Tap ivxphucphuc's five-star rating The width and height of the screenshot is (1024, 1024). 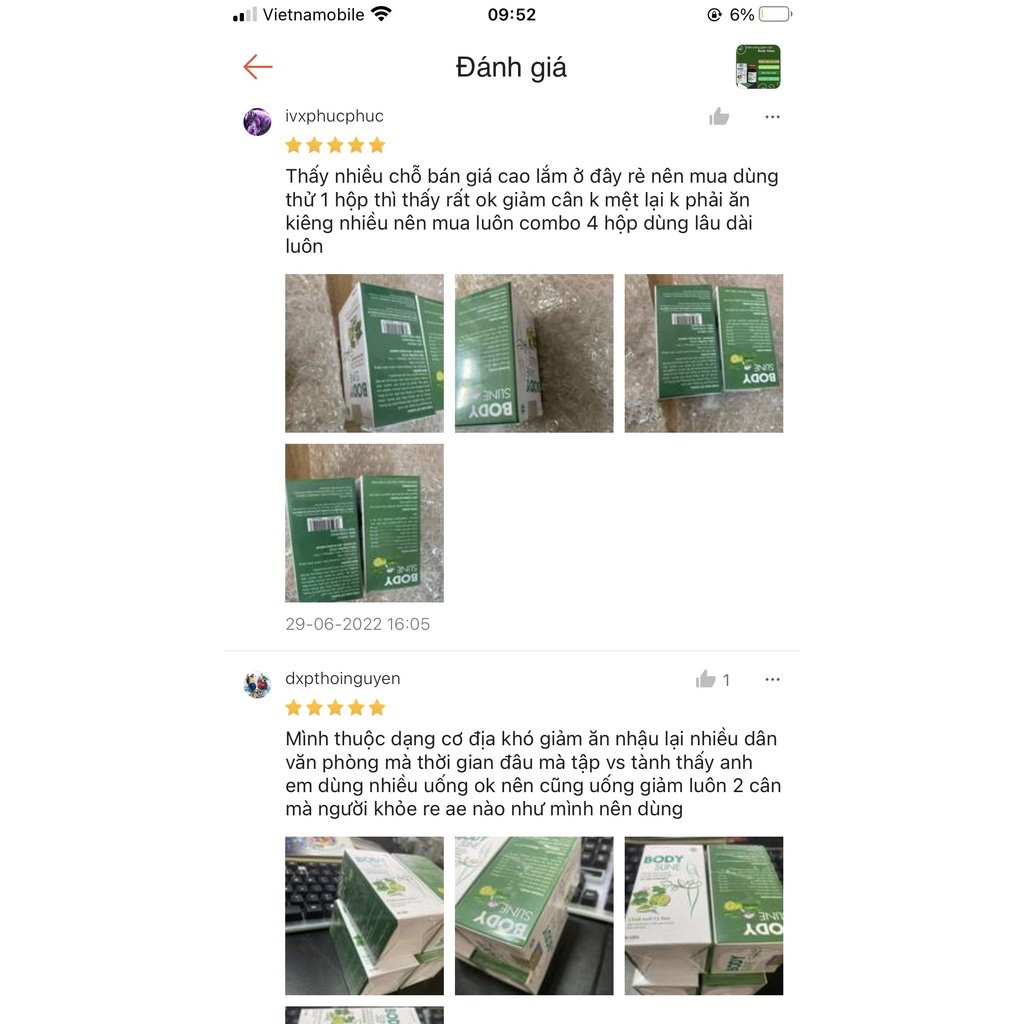tap(336, 145)
